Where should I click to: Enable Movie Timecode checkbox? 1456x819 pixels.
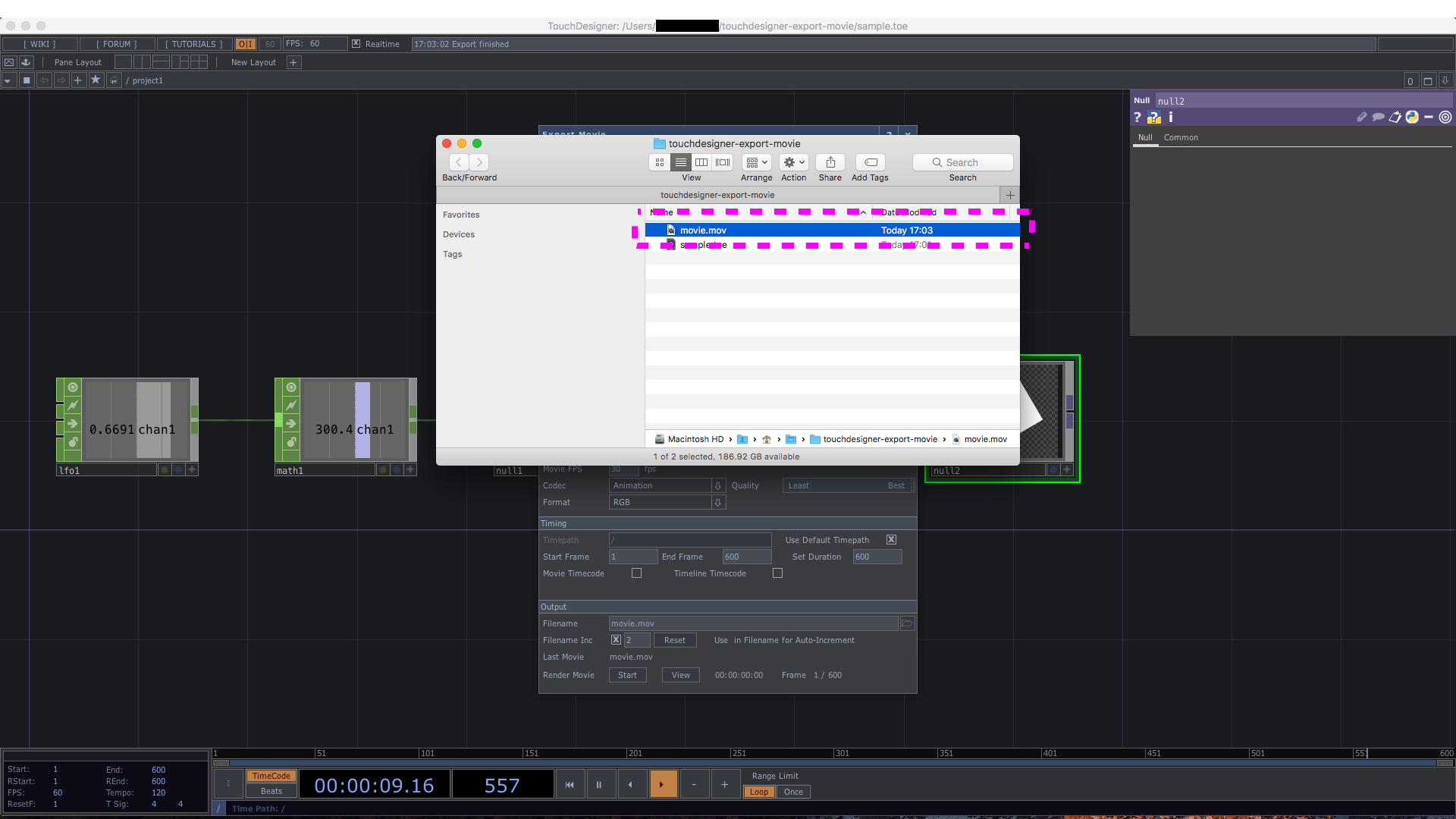pos(637,573)
